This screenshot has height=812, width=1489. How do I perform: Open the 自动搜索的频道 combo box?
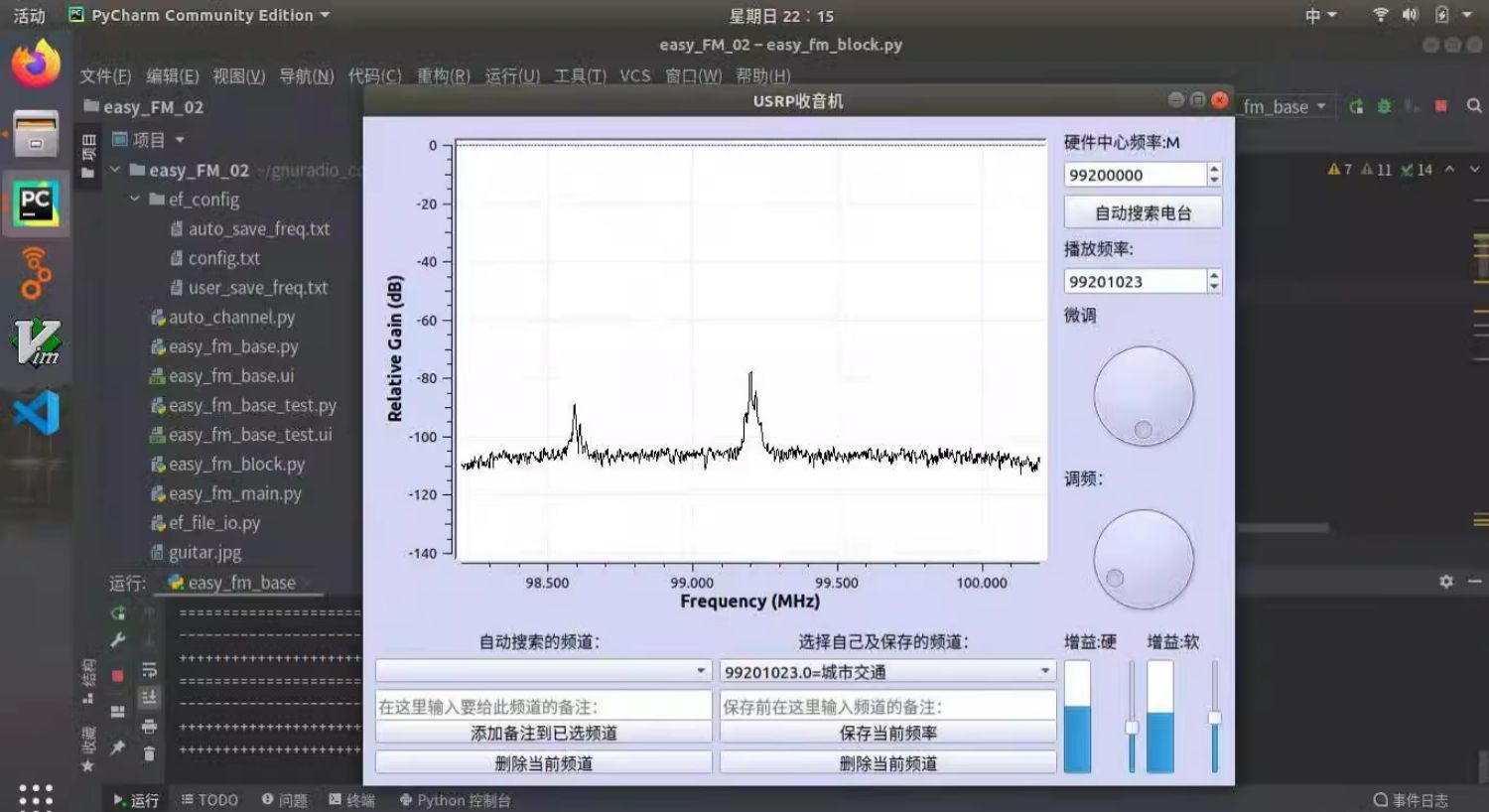click(543, 671)
